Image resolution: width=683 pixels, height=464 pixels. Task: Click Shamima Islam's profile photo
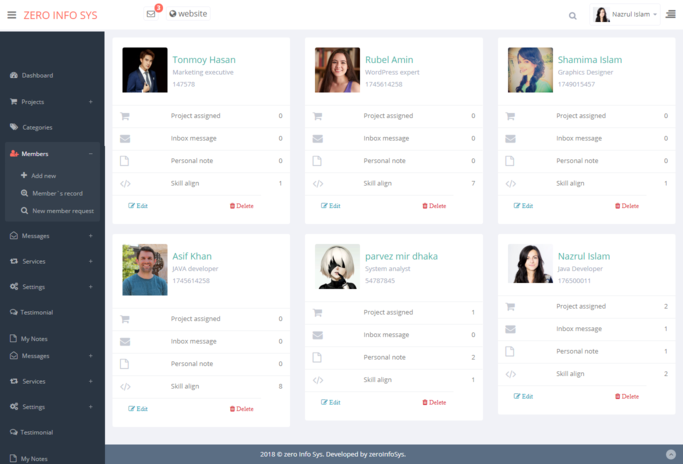coord(530,70)
